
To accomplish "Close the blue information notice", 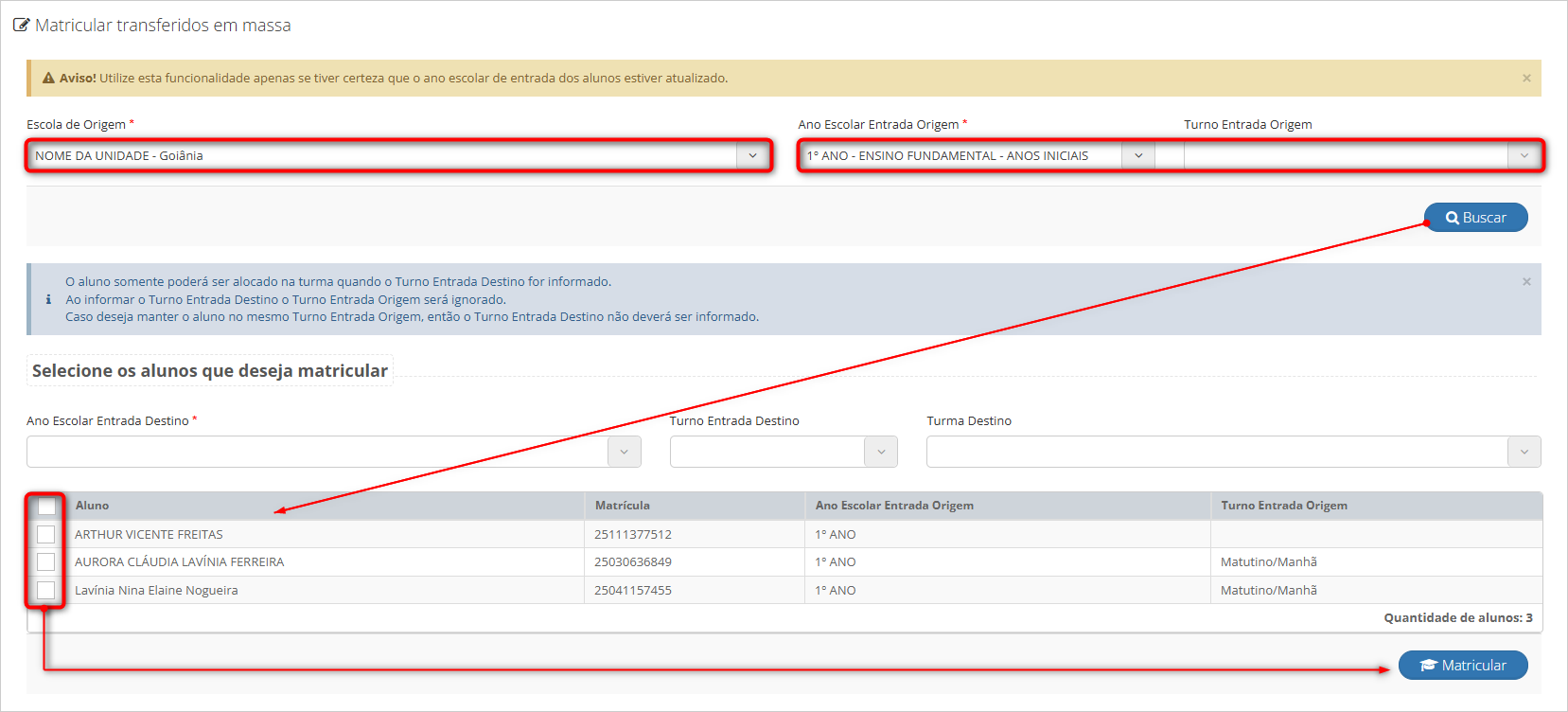I will pyautogui.click(x=1526, y=282).
